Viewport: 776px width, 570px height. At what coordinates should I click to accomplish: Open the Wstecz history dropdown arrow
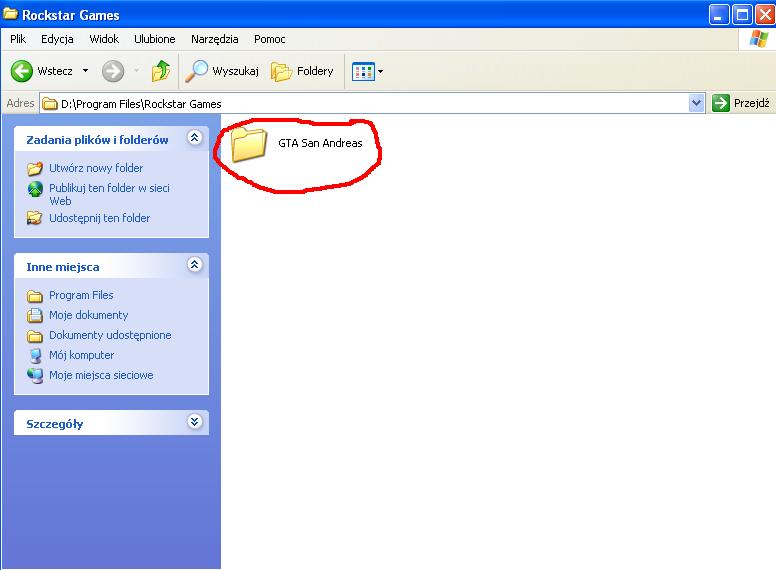[x=85, y=71]
